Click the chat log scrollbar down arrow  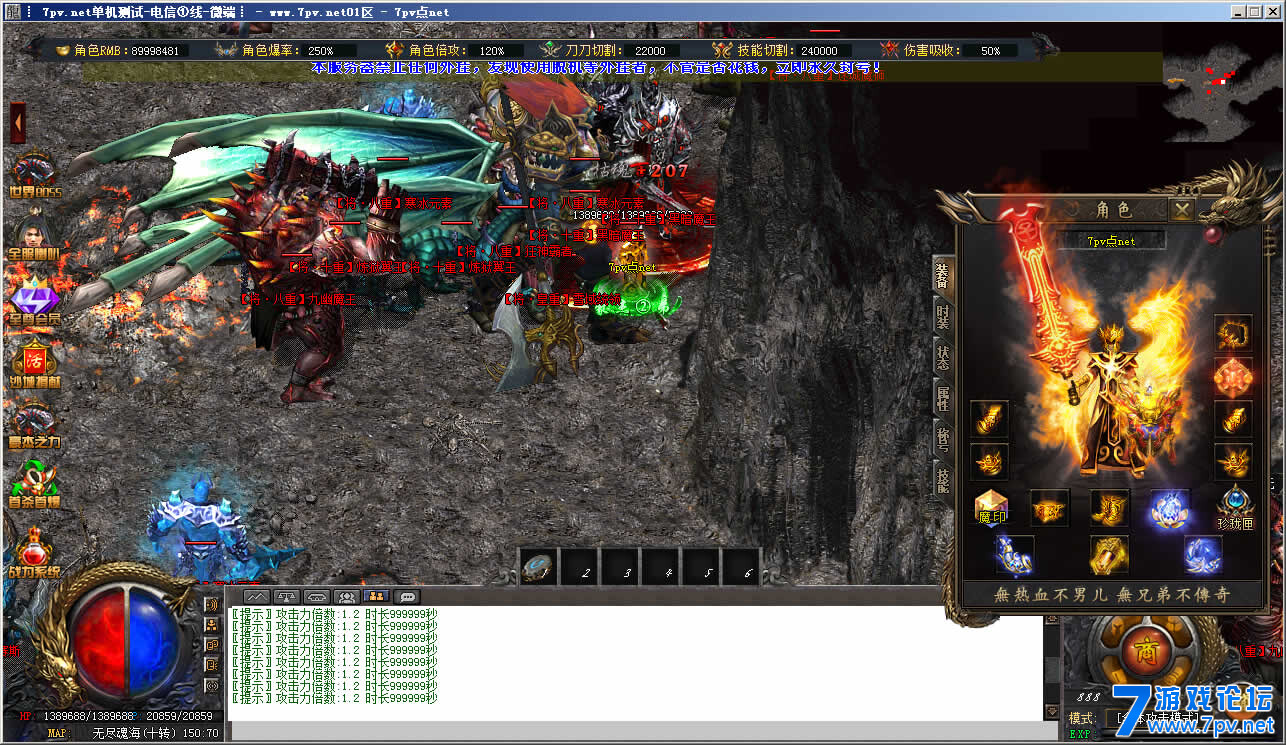tap(1051, 710)
